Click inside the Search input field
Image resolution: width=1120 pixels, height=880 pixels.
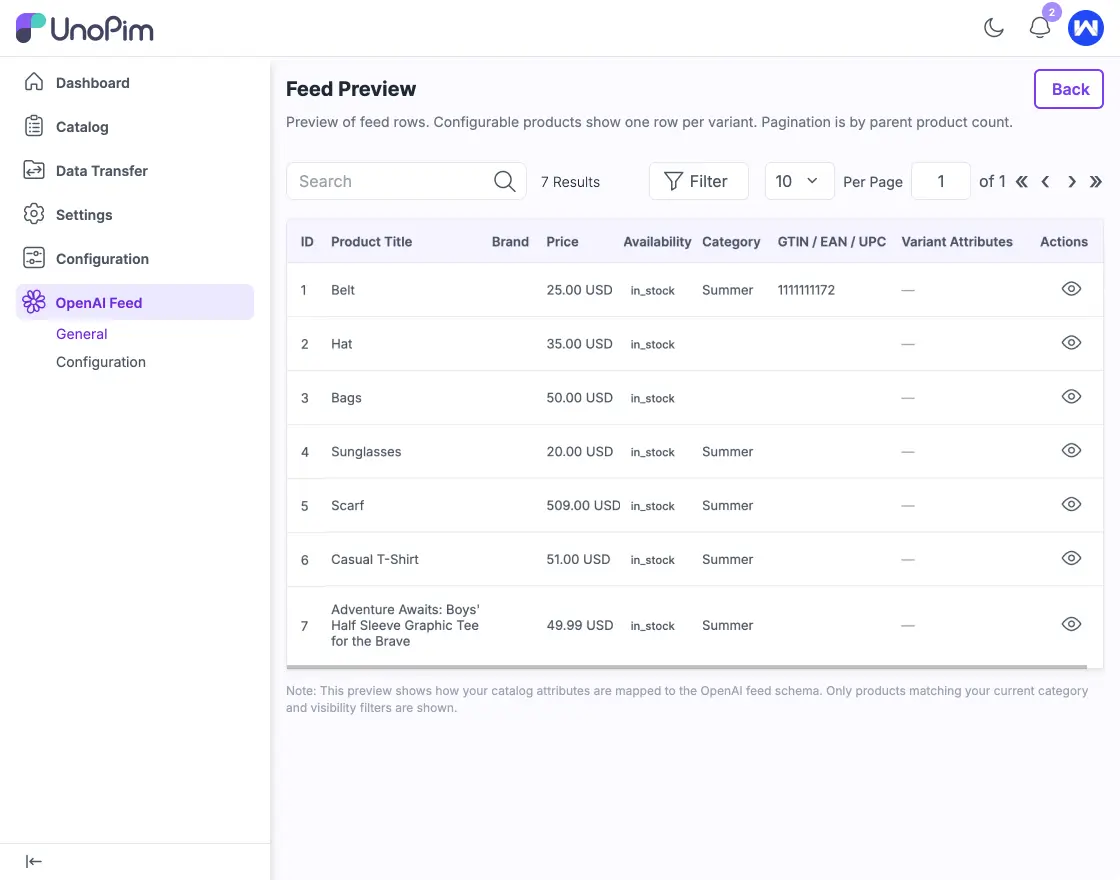[390, 181]
